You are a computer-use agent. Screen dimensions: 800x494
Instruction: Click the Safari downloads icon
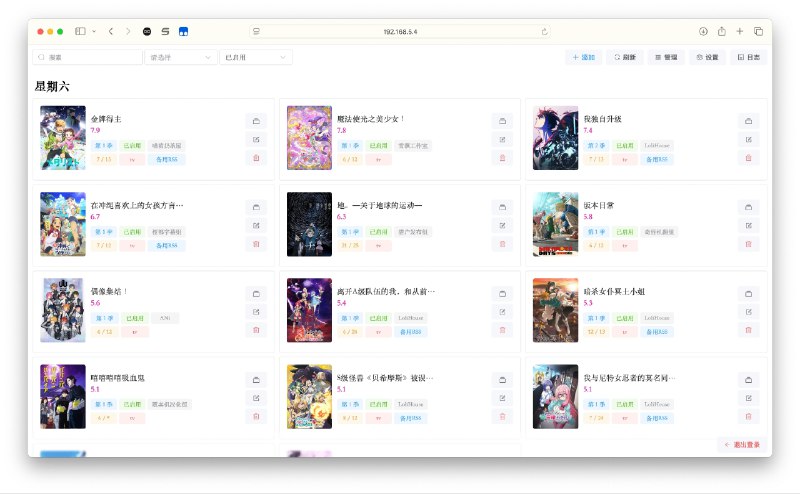click(x=704, y=32)
